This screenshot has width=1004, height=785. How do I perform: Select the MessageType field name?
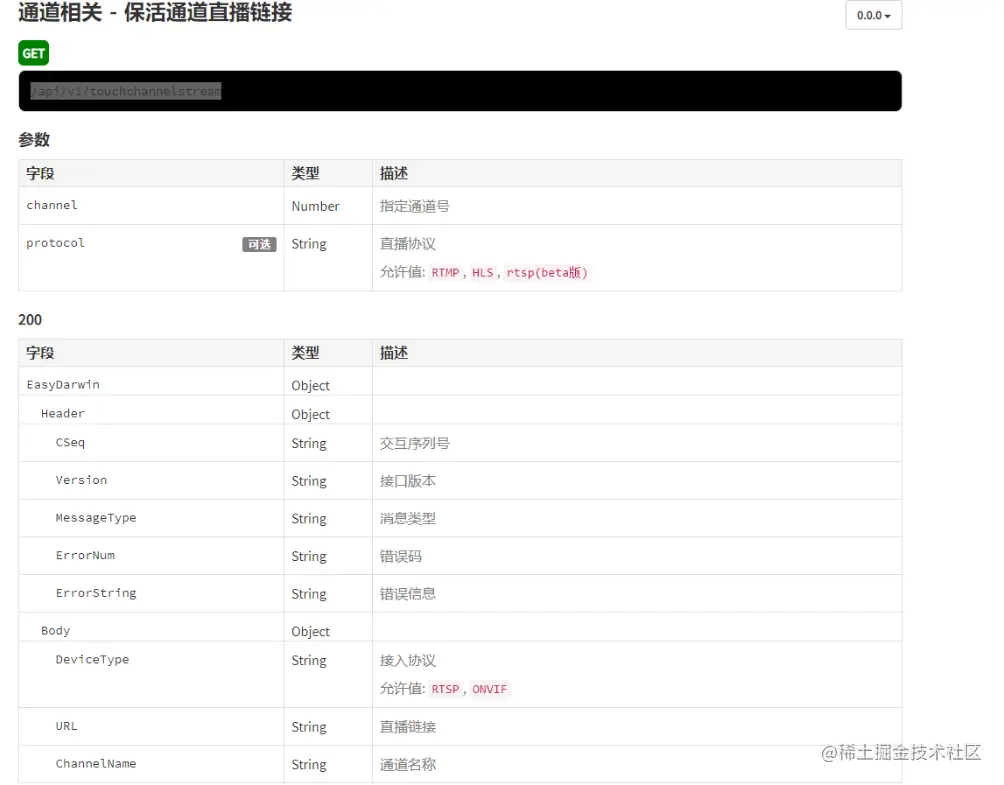tap(96, 518)
